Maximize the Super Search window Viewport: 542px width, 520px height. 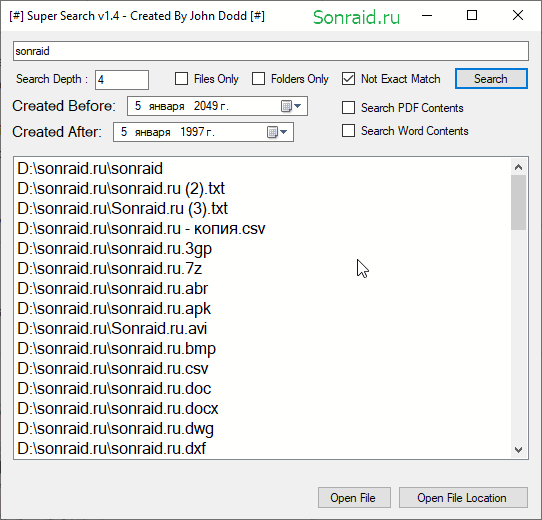click(472, 16)
